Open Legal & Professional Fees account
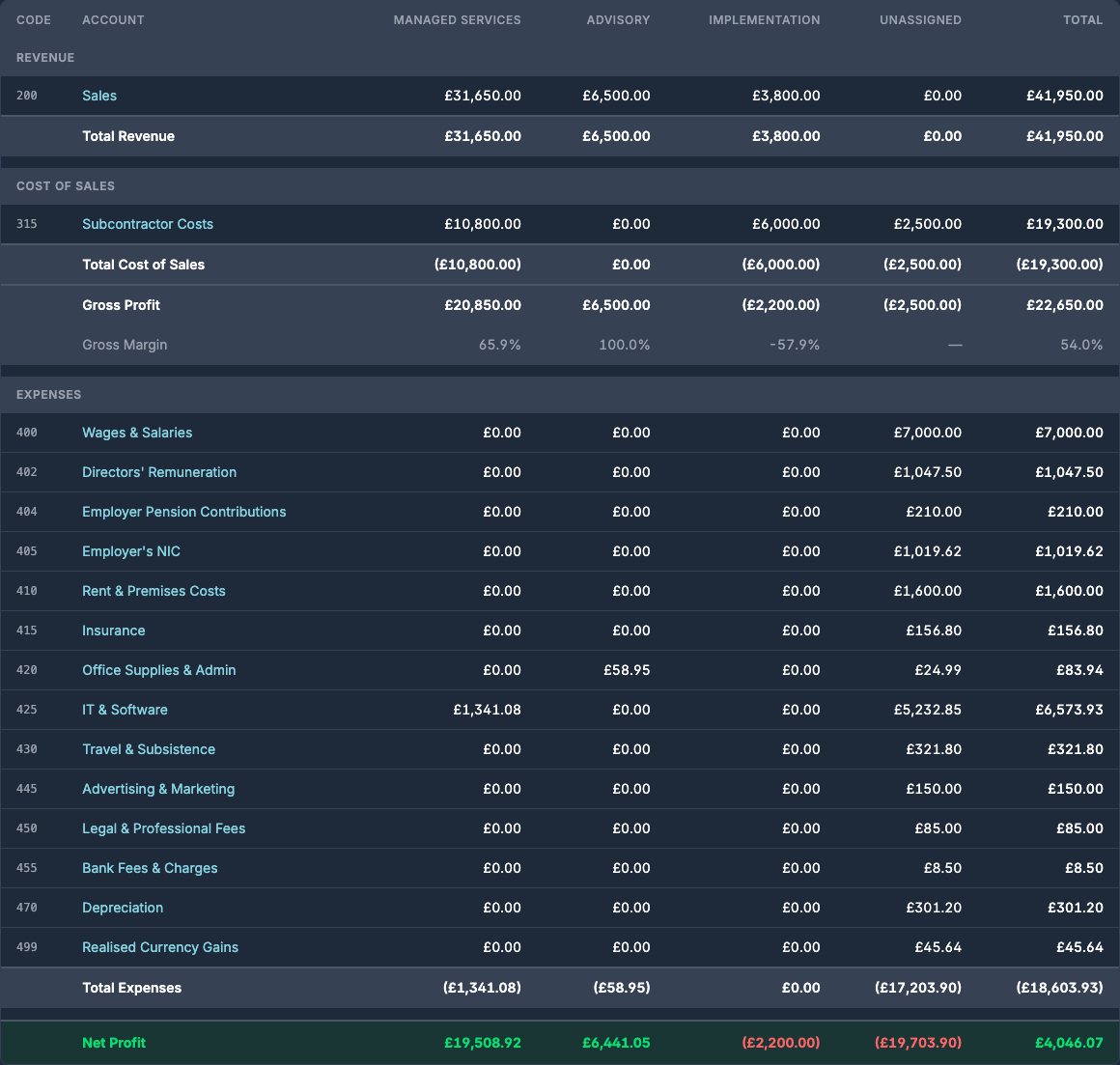Viewport: 1120px width, 1065px height. pyautogui.click(x=163, y=828)
